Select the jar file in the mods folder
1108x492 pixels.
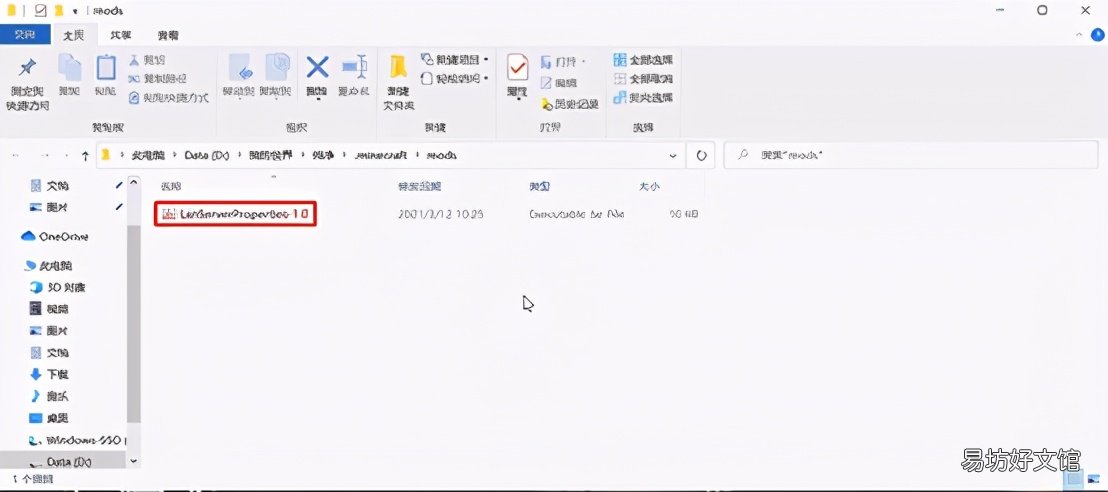(235, 213)
